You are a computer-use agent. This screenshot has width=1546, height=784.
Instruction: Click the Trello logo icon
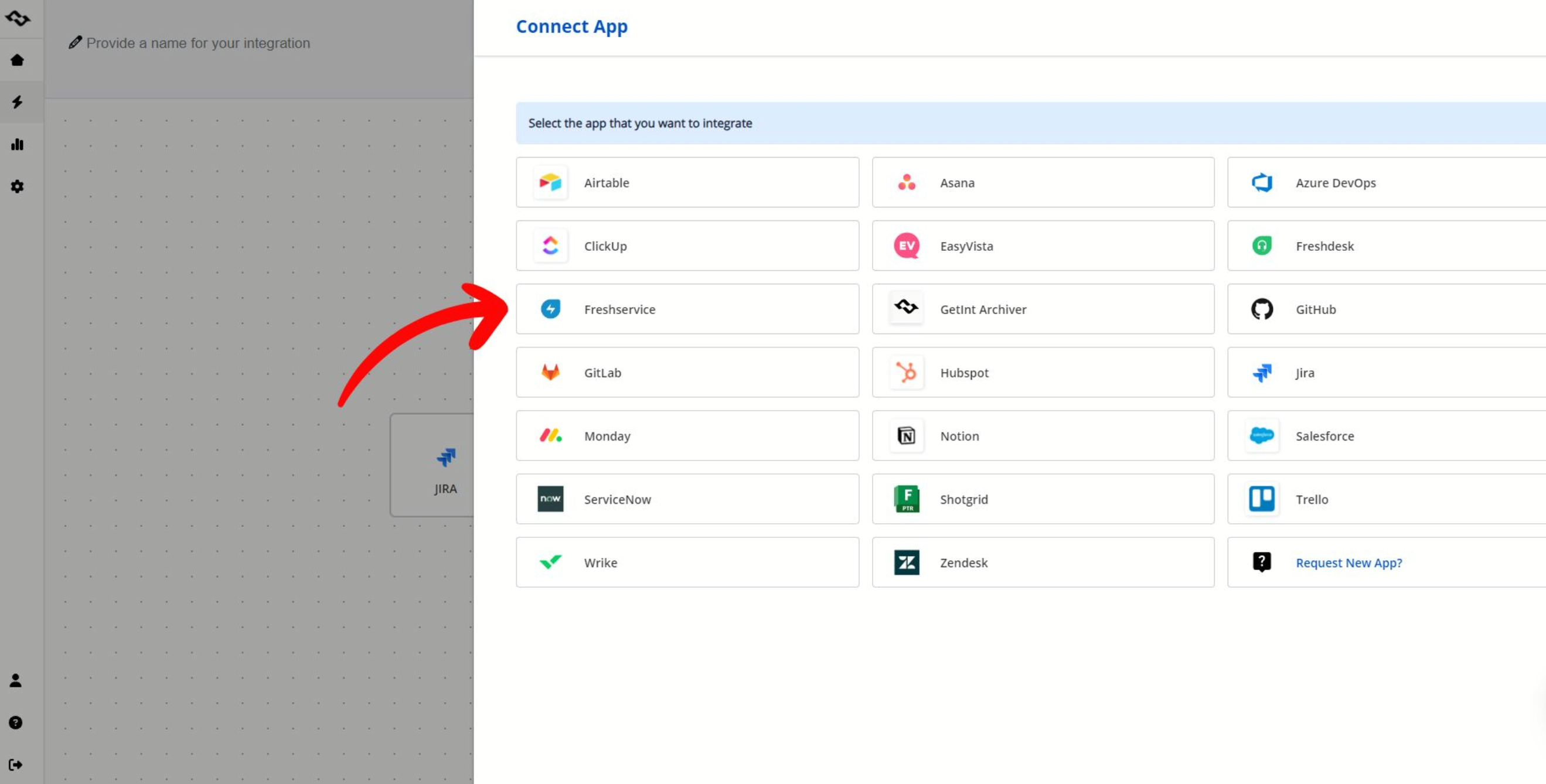click(x=1262, y=499)
